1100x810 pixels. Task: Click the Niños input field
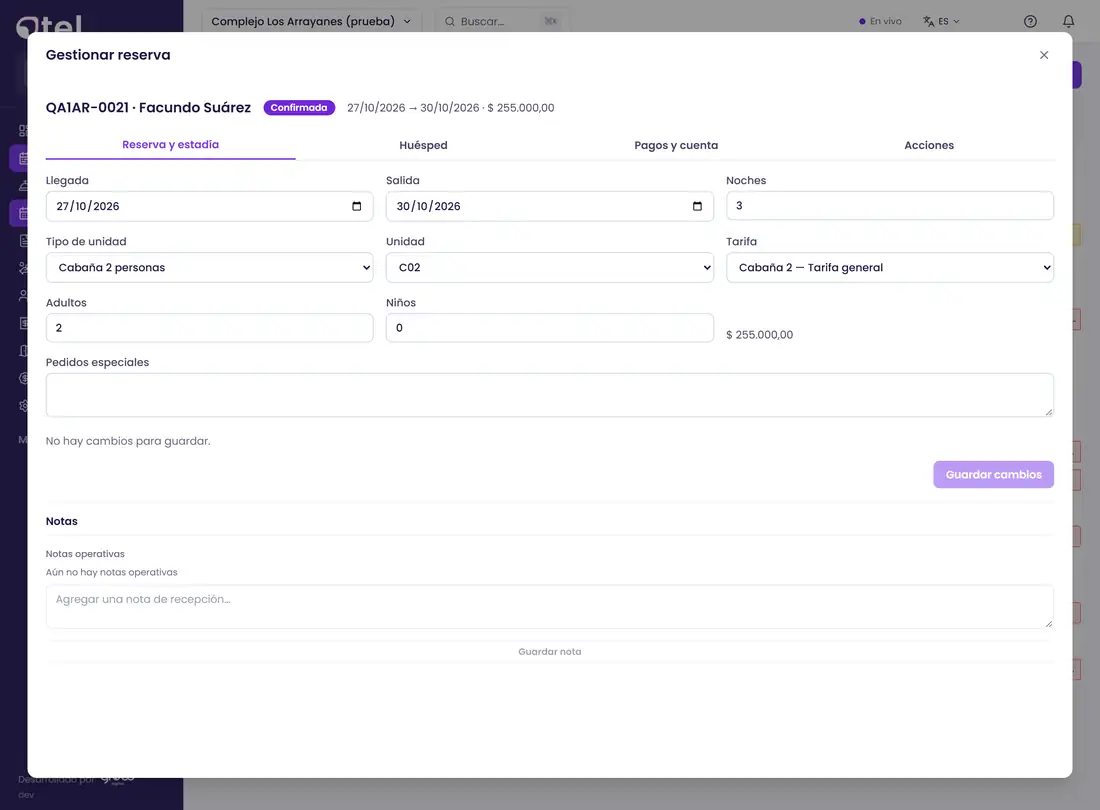click(x=549, y=328)
